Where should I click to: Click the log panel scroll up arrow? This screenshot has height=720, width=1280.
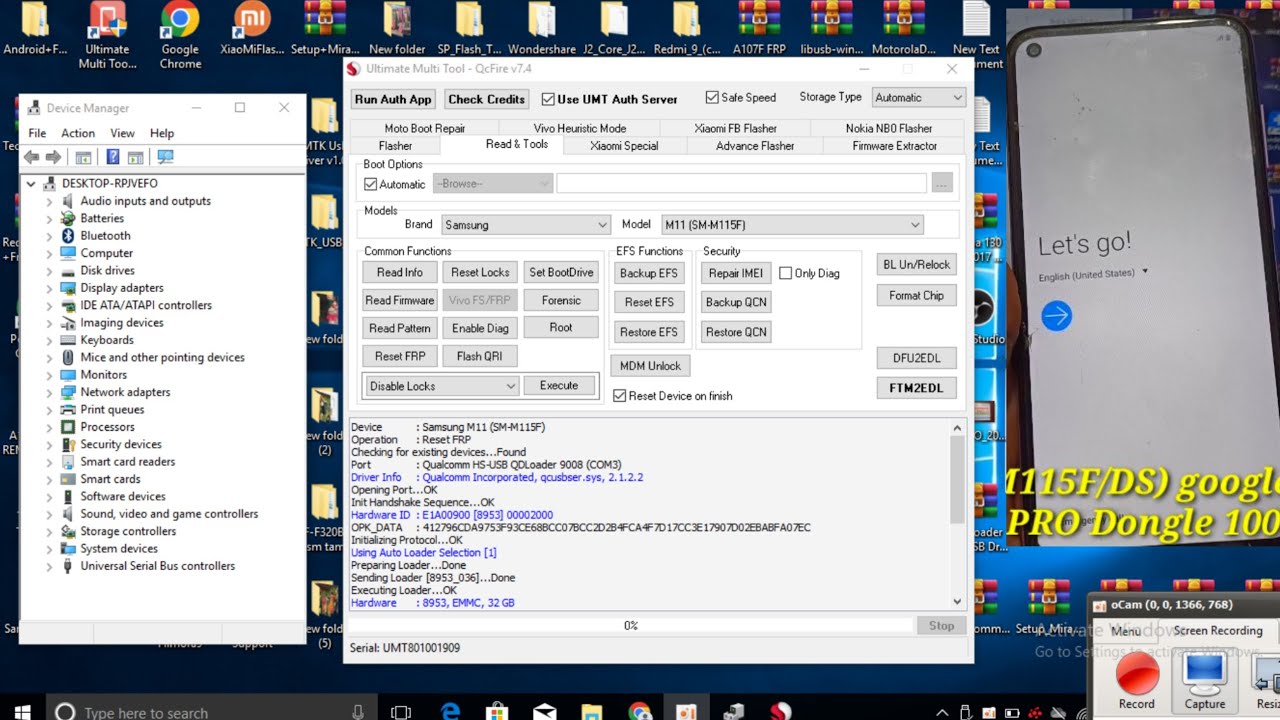(x=957, y=428)
